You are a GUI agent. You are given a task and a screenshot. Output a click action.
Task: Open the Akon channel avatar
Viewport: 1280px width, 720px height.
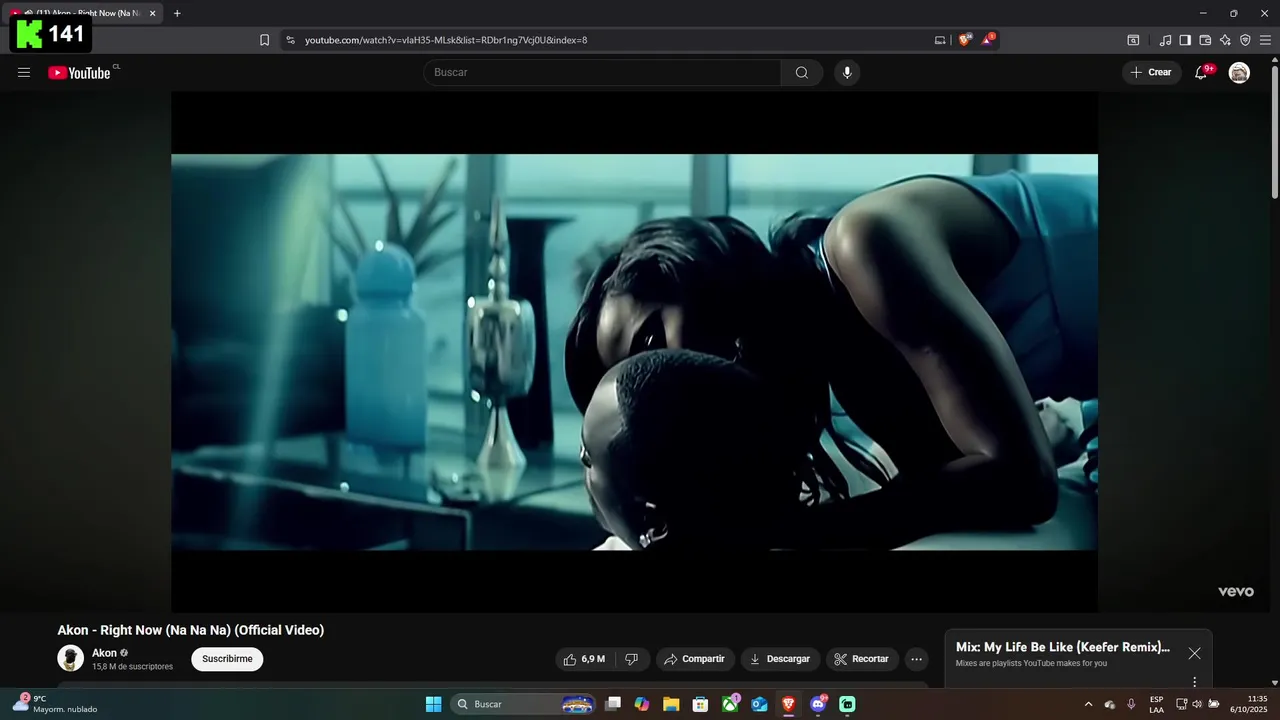(70, 658)
